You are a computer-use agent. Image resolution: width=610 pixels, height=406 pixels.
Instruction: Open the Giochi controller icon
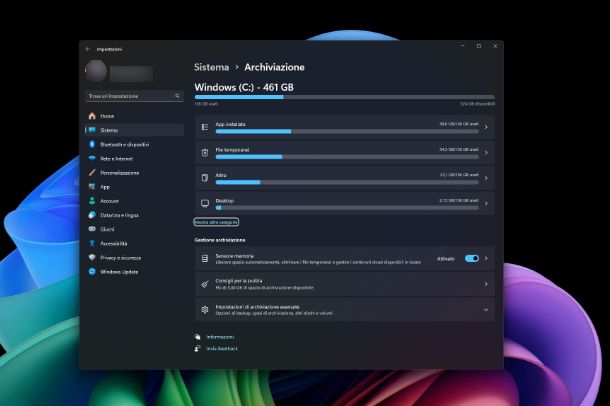[x=92, y=229]
